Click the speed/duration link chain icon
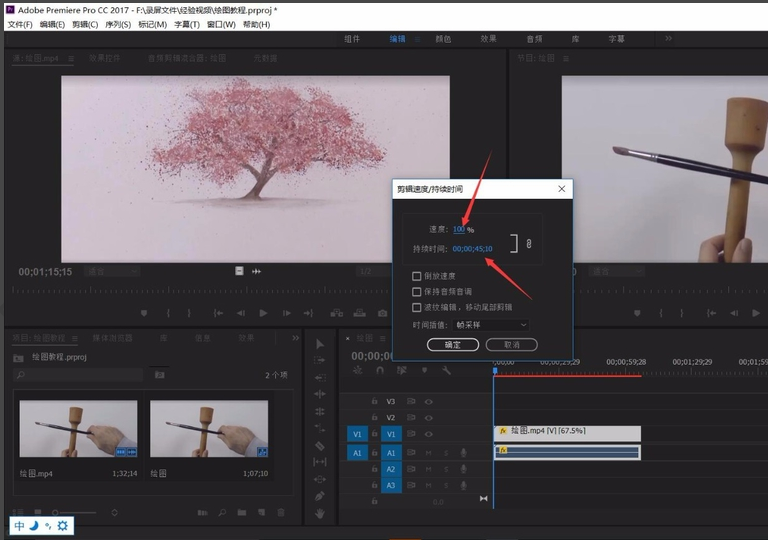 coord(529,243)
